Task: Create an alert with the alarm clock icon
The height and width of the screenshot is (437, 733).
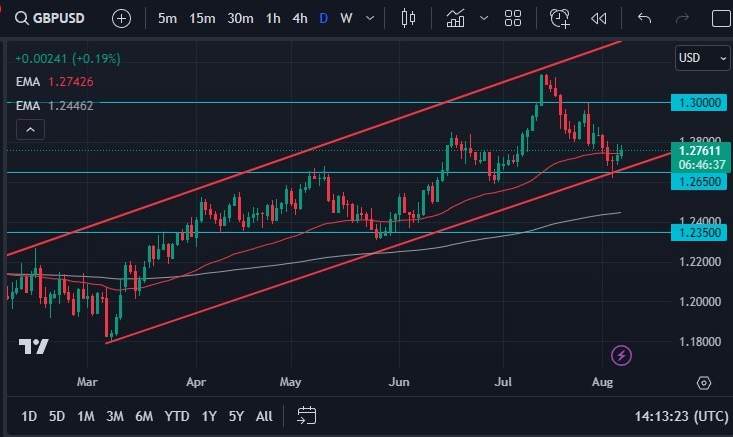Action: [x=561, y=18]
